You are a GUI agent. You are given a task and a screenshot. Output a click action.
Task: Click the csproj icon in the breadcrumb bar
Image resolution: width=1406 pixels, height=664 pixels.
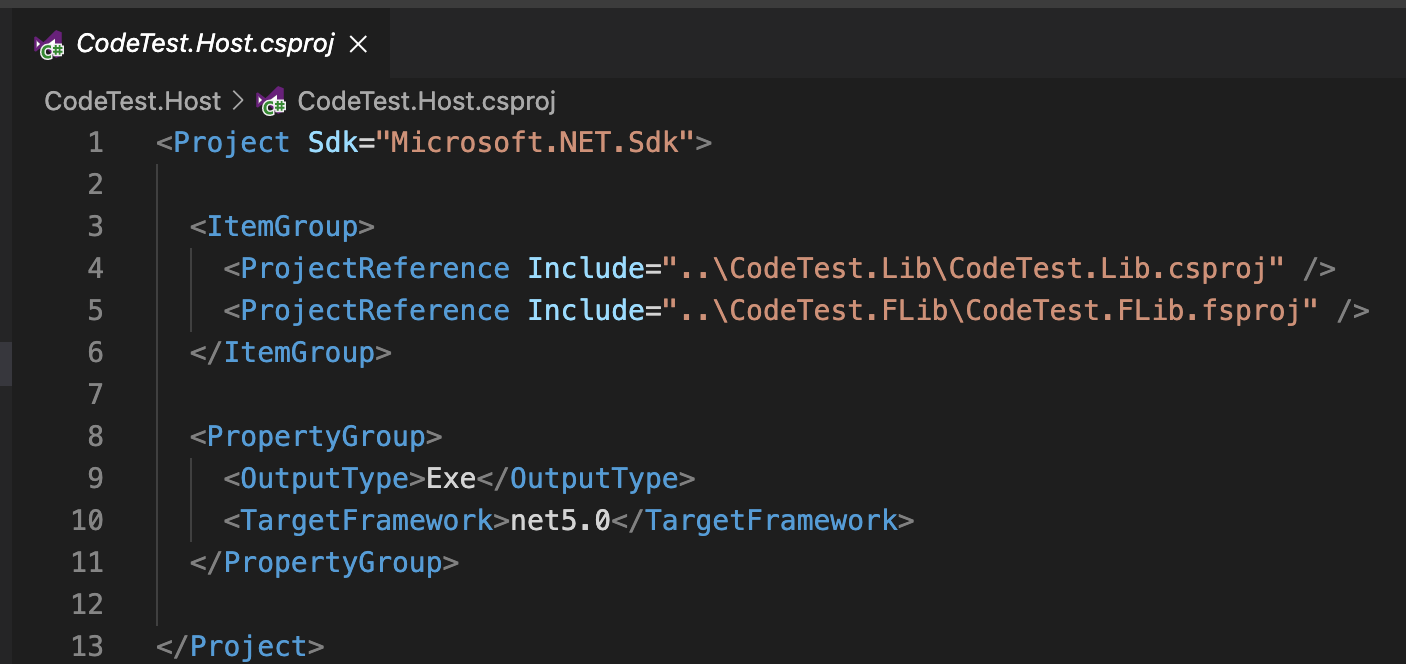tap(266, 100)
